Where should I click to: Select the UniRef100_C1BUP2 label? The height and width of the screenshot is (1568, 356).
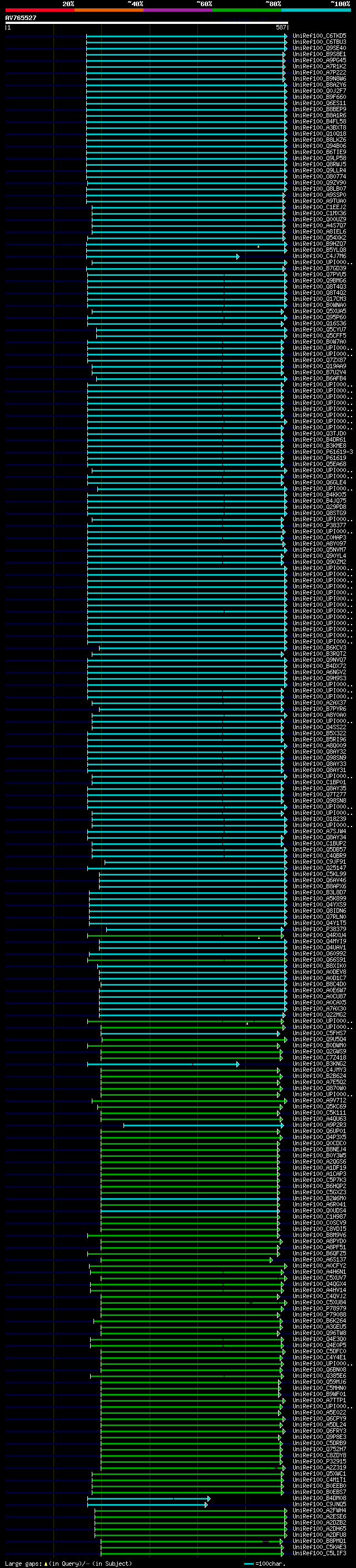[x=319, y=843]
